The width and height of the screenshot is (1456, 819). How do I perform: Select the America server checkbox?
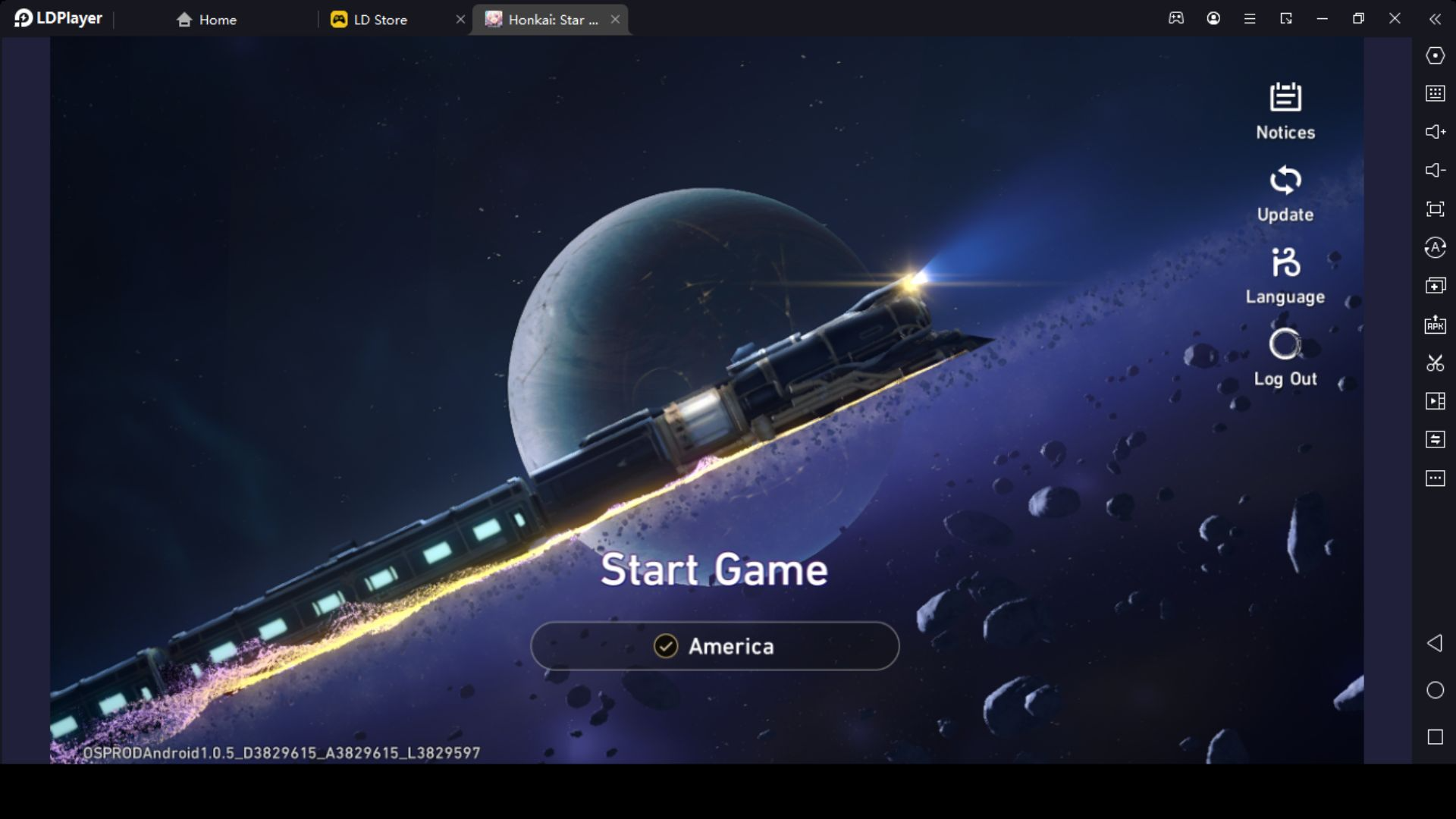[x=665, y=645]
